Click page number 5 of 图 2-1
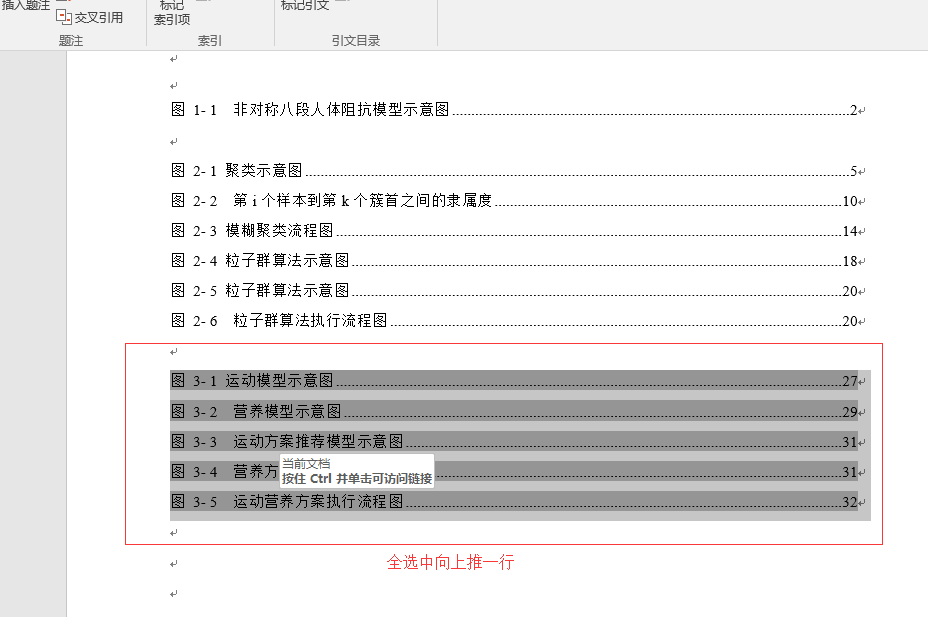 click(x=853, y=171)
